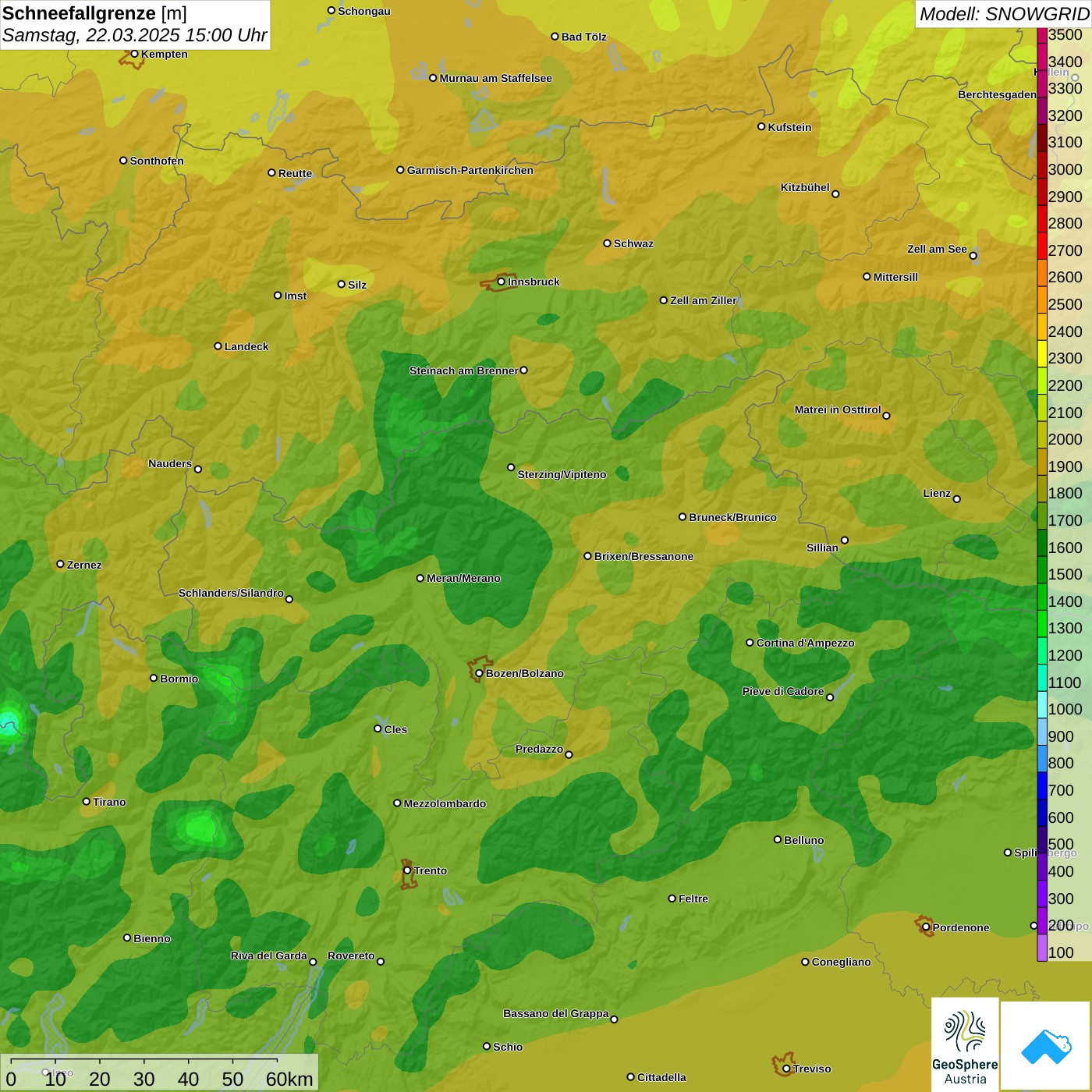1092x1092 pixels.
Task: Click the Landeck marker dot
Action: [218, 346]
